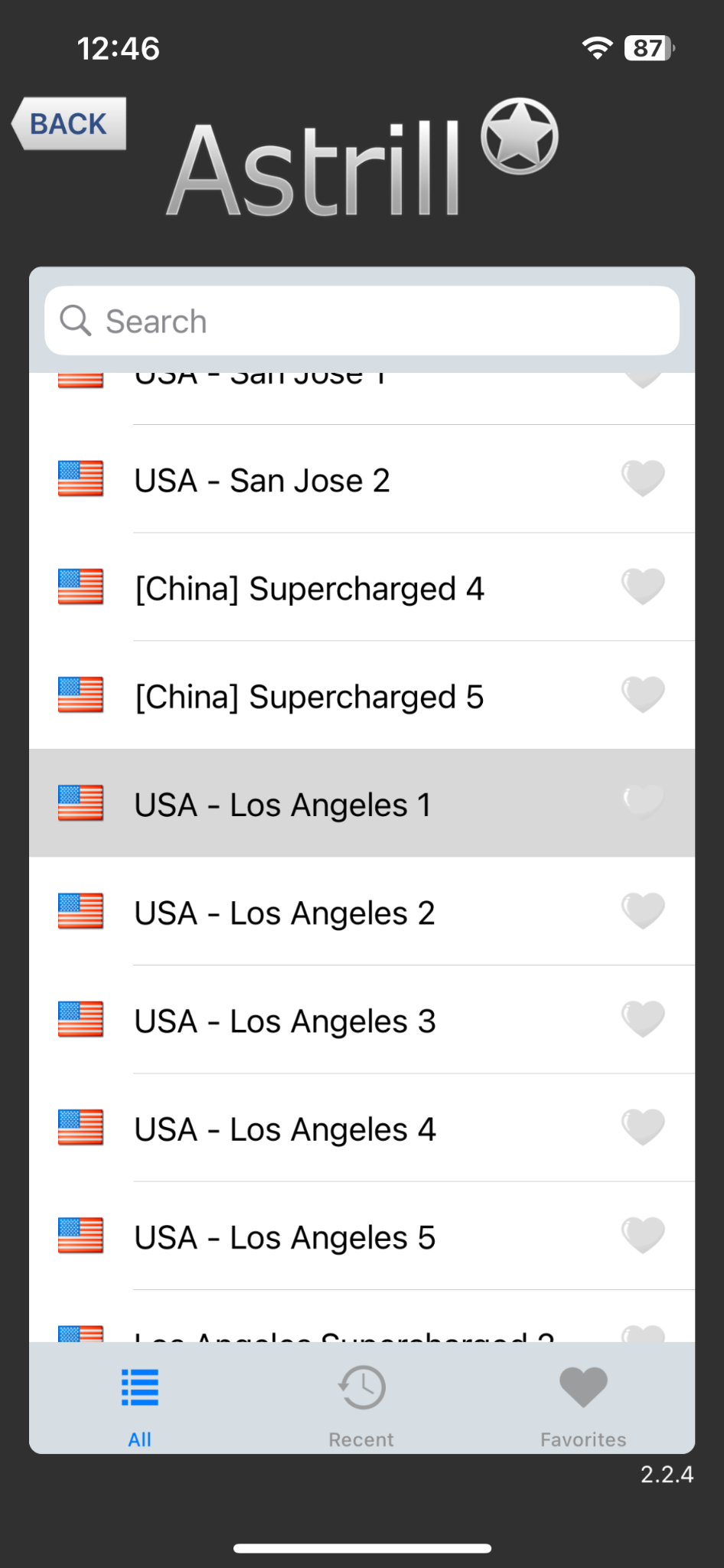Click the flag icon beside [China] Supercharged 5
Screen dimensions: 724x1568
(x=80, y=696)
